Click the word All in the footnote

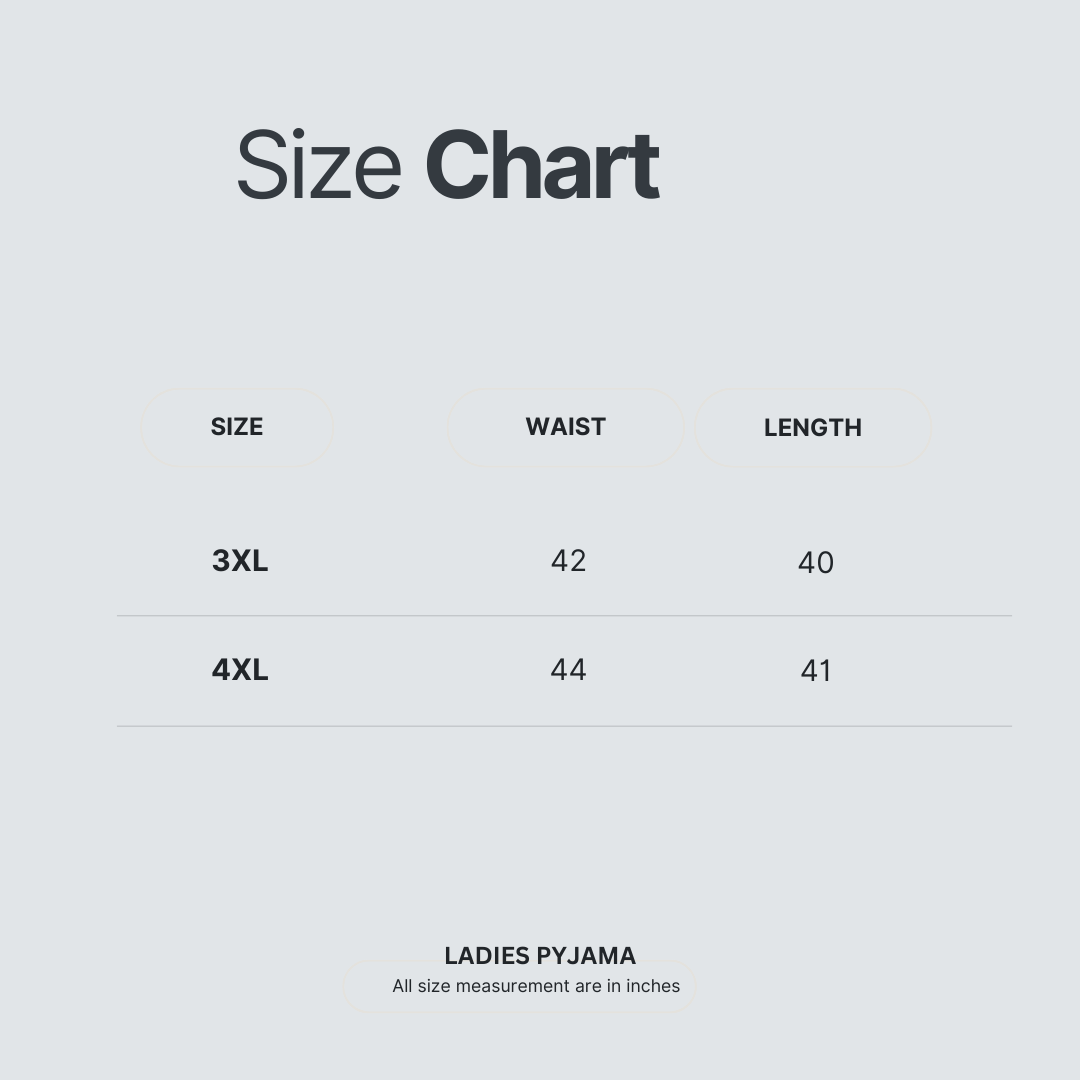click(x=402, y=986)
